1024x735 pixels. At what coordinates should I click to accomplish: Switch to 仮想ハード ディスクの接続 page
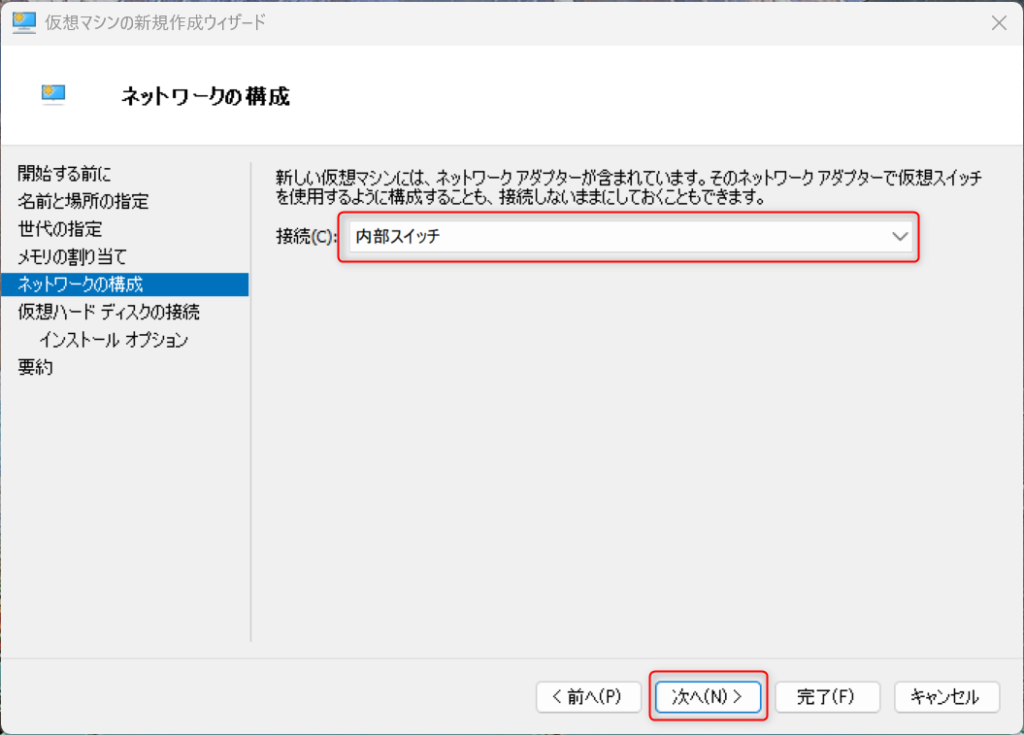(x=108, y=312)
